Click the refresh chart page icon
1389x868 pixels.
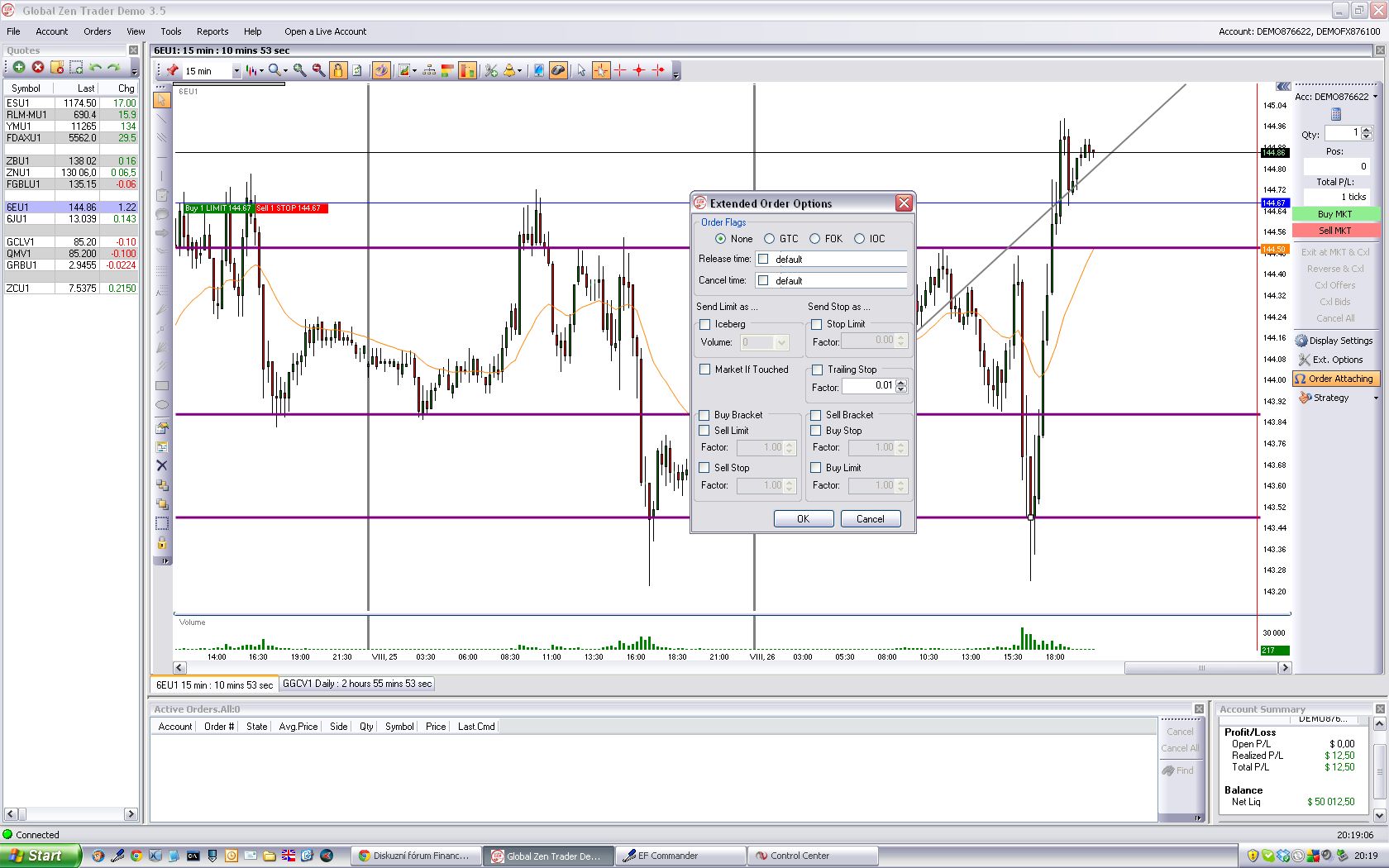[x=357, y=70]
